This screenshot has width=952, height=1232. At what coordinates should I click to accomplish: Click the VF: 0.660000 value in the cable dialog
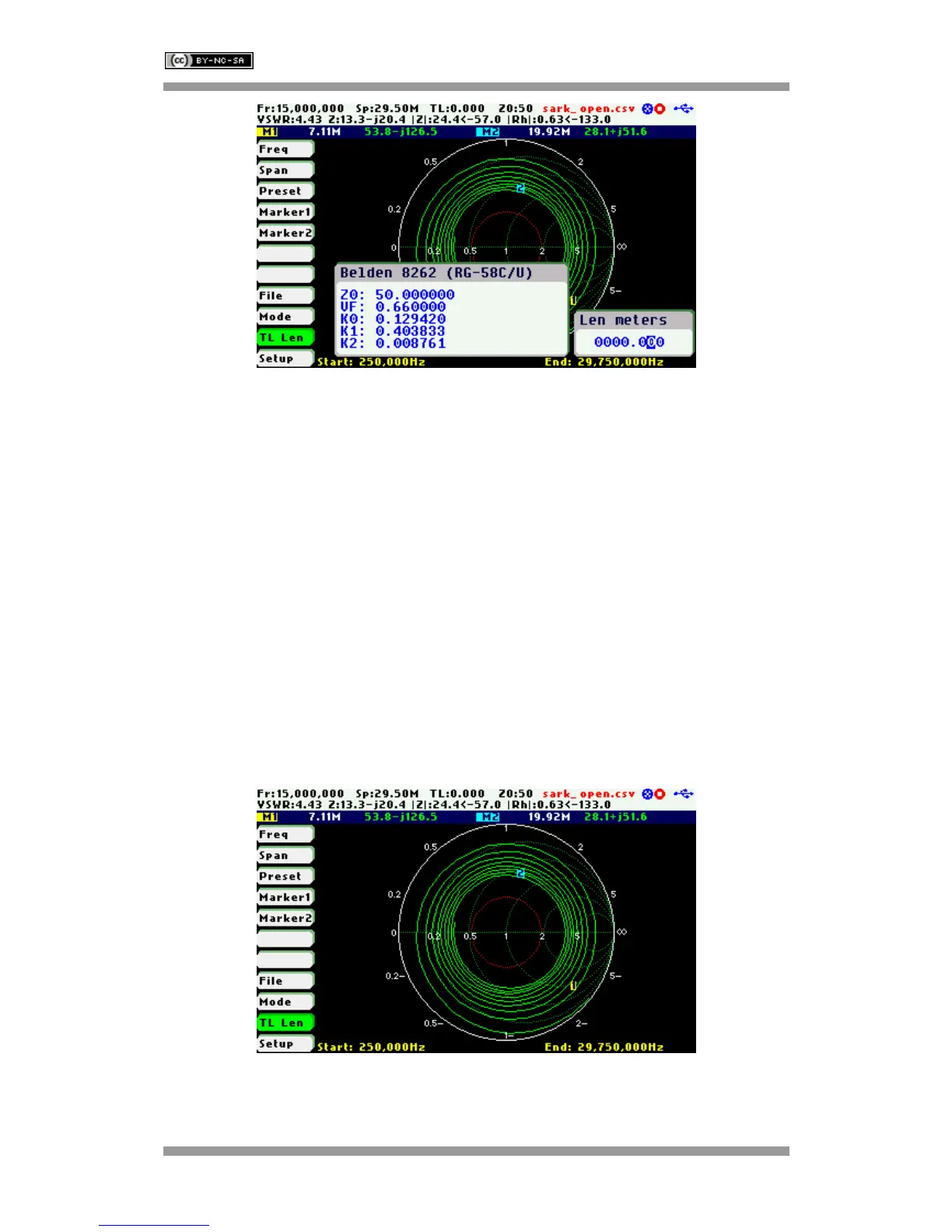393,306
